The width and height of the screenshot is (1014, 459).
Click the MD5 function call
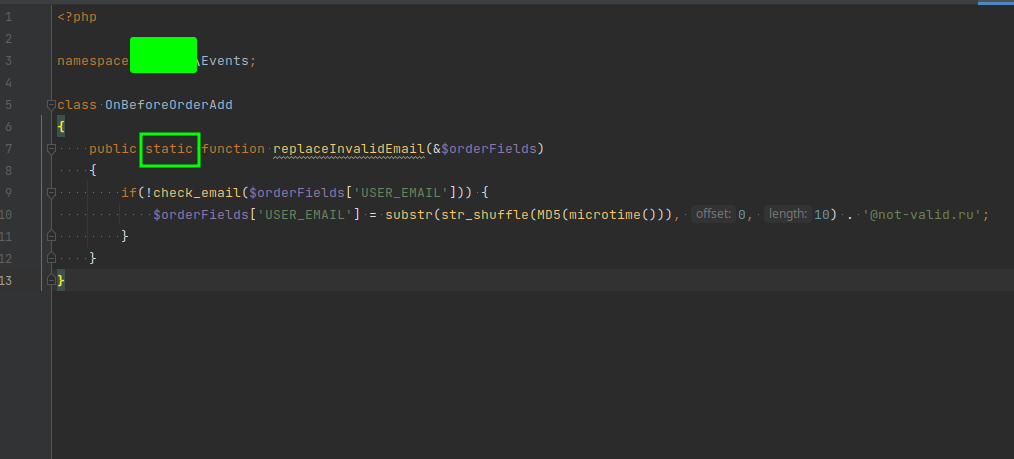click(x=548, y=215)
